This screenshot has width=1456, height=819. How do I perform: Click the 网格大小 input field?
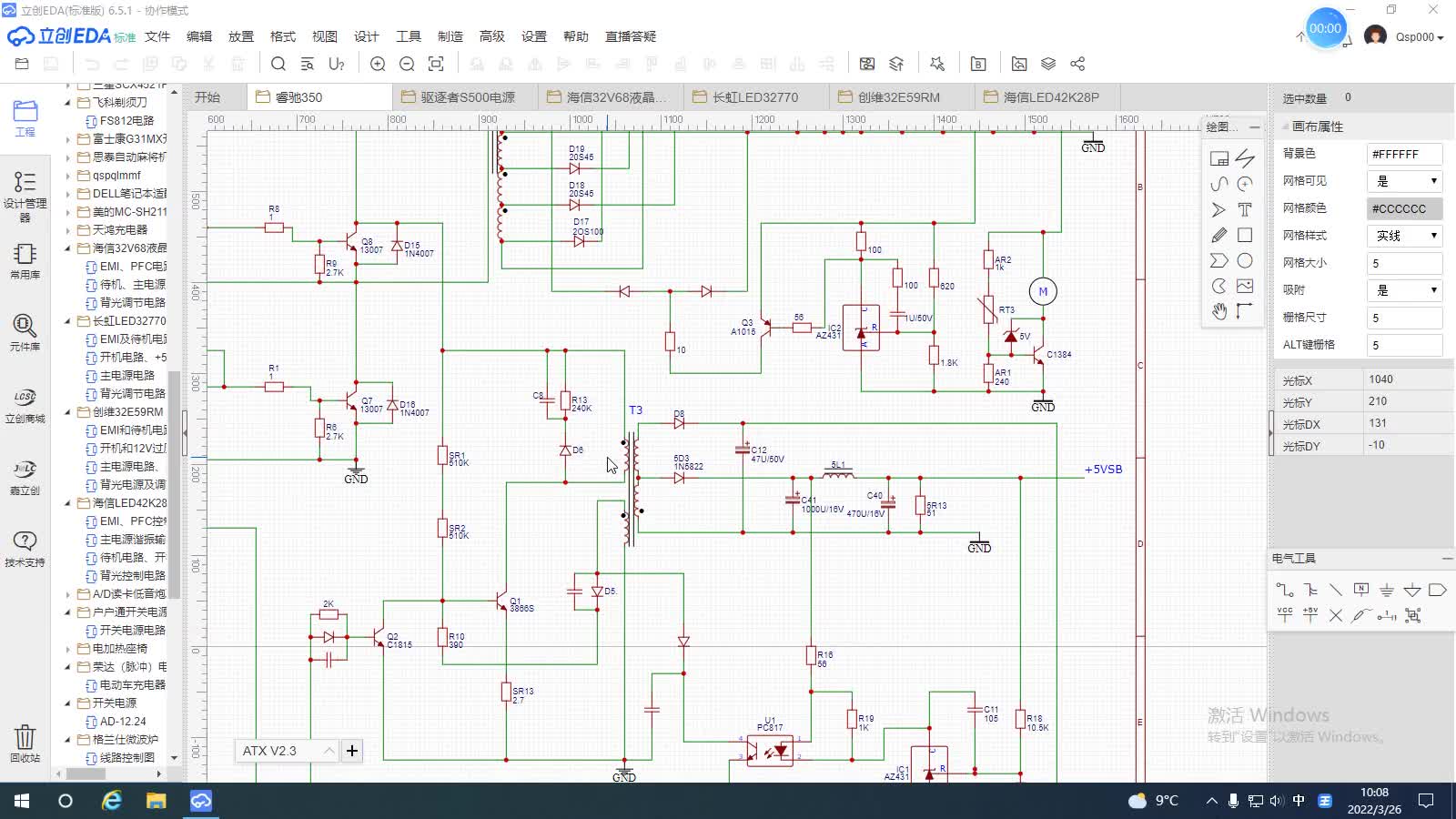[x=1405, y=263]
